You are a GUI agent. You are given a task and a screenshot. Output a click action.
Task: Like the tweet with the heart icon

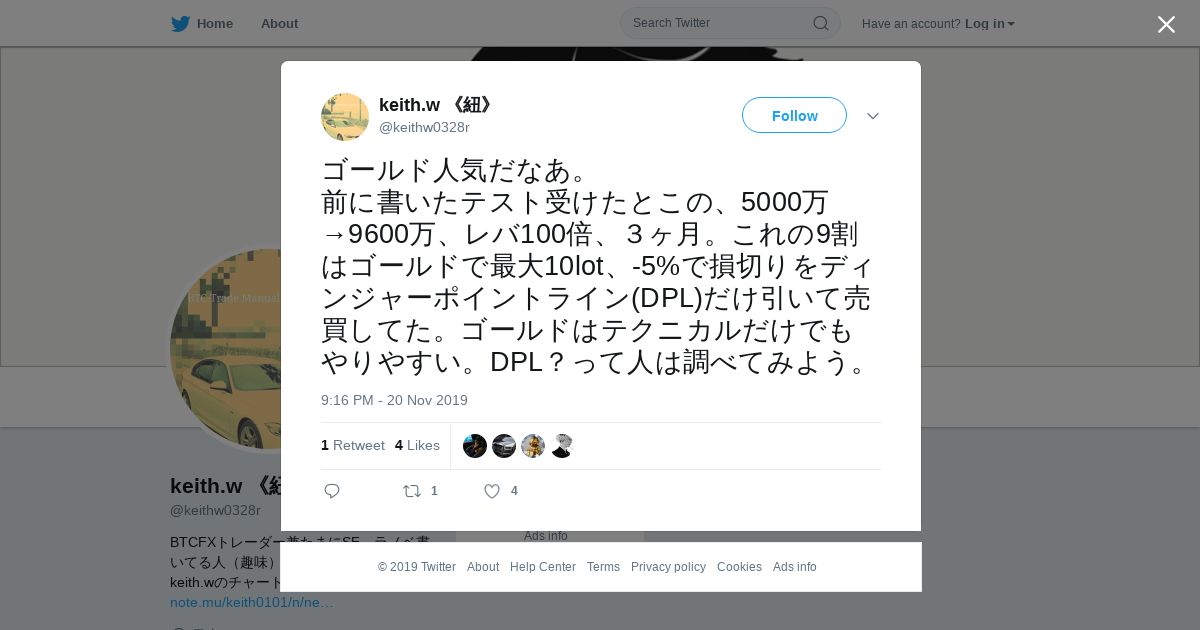(x=492, y=491)
